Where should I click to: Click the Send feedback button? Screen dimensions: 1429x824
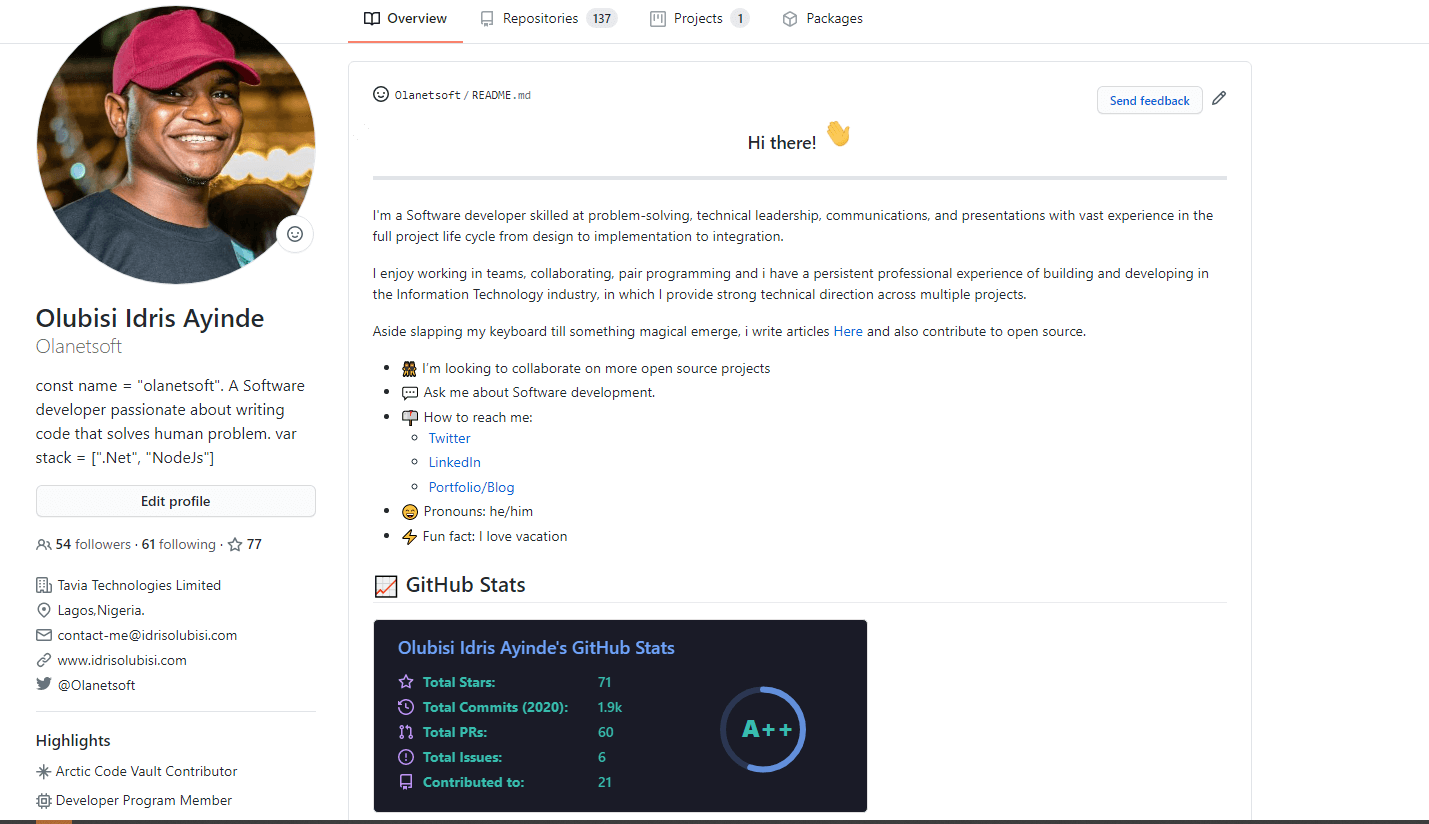tap(1149, 100)
